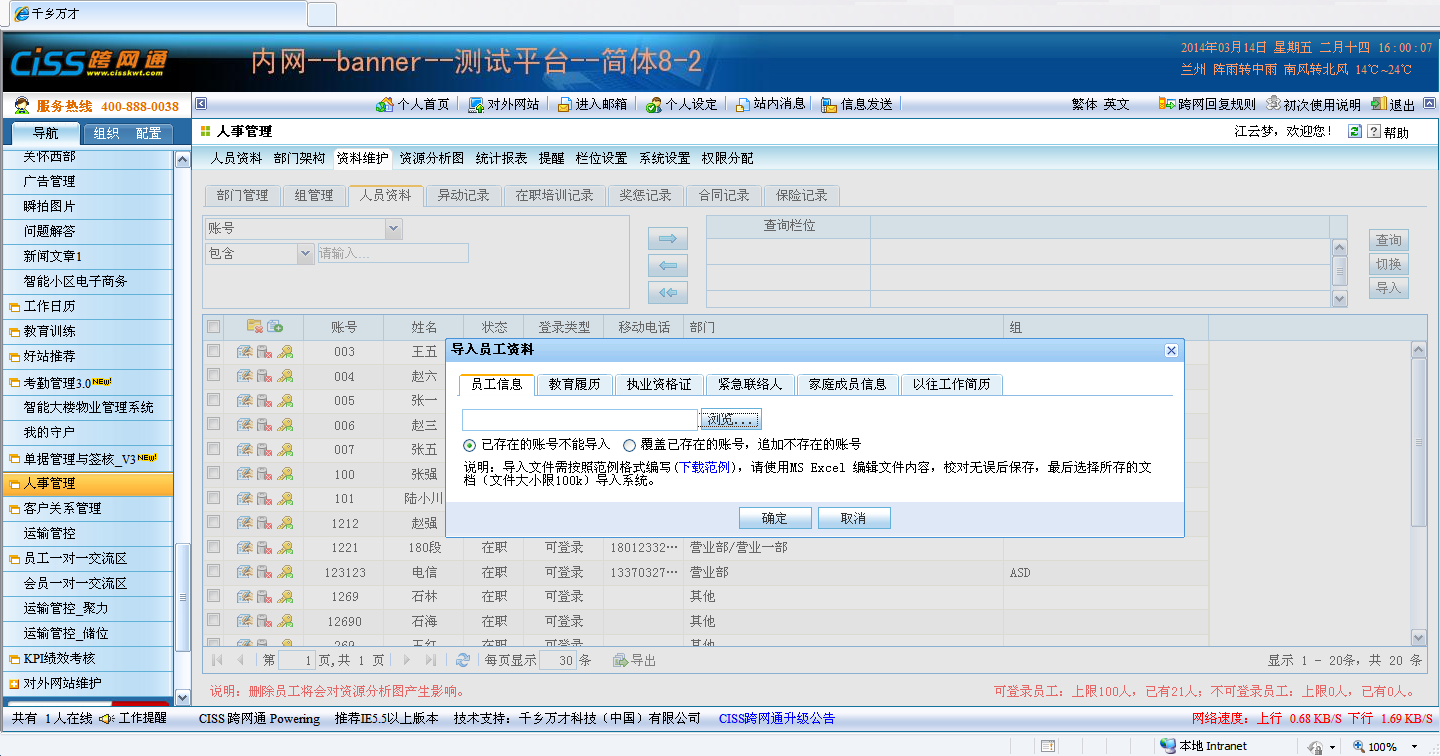
Task: Click the 导出 export icon in the pager
Action: tap(620, 660)
